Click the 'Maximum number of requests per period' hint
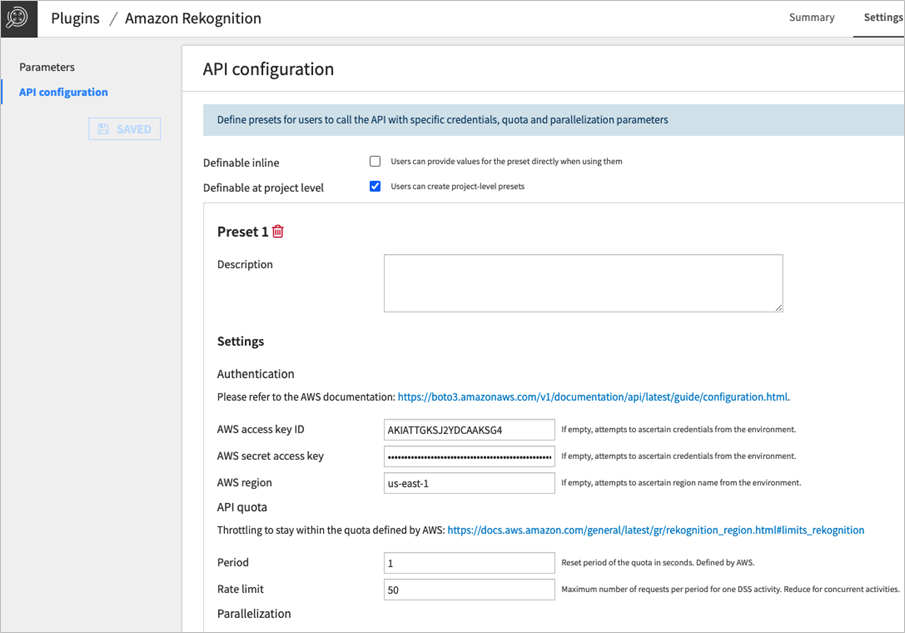This screenshot has height=633, width=905. tap(731, 589)
